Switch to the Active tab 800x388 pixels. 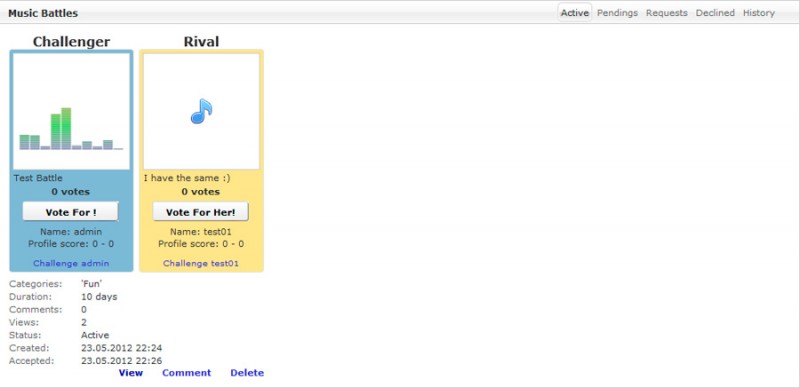tap(574, 13)
